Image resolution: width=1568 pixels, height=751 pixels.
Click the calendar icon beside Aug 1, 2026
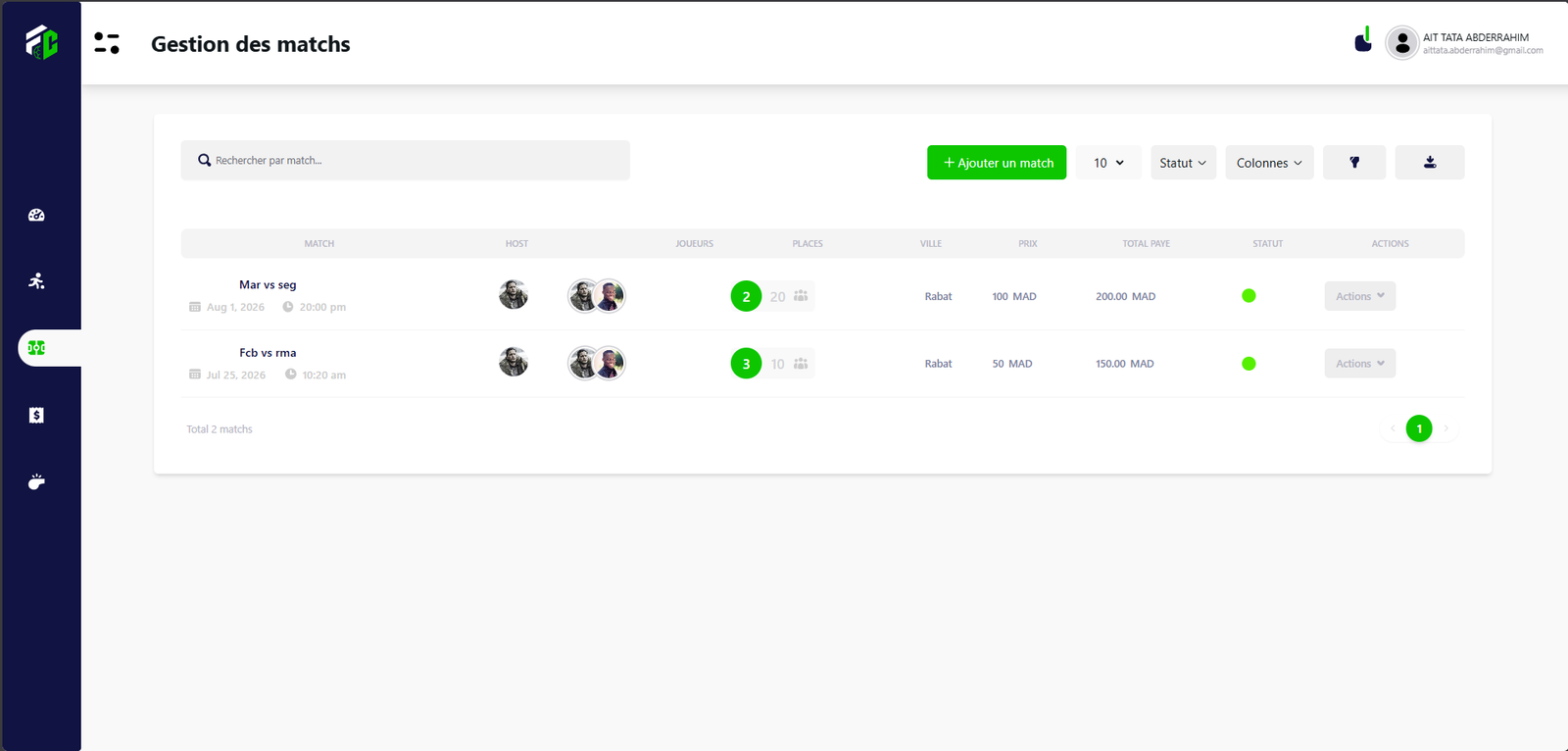click(195, 307)
